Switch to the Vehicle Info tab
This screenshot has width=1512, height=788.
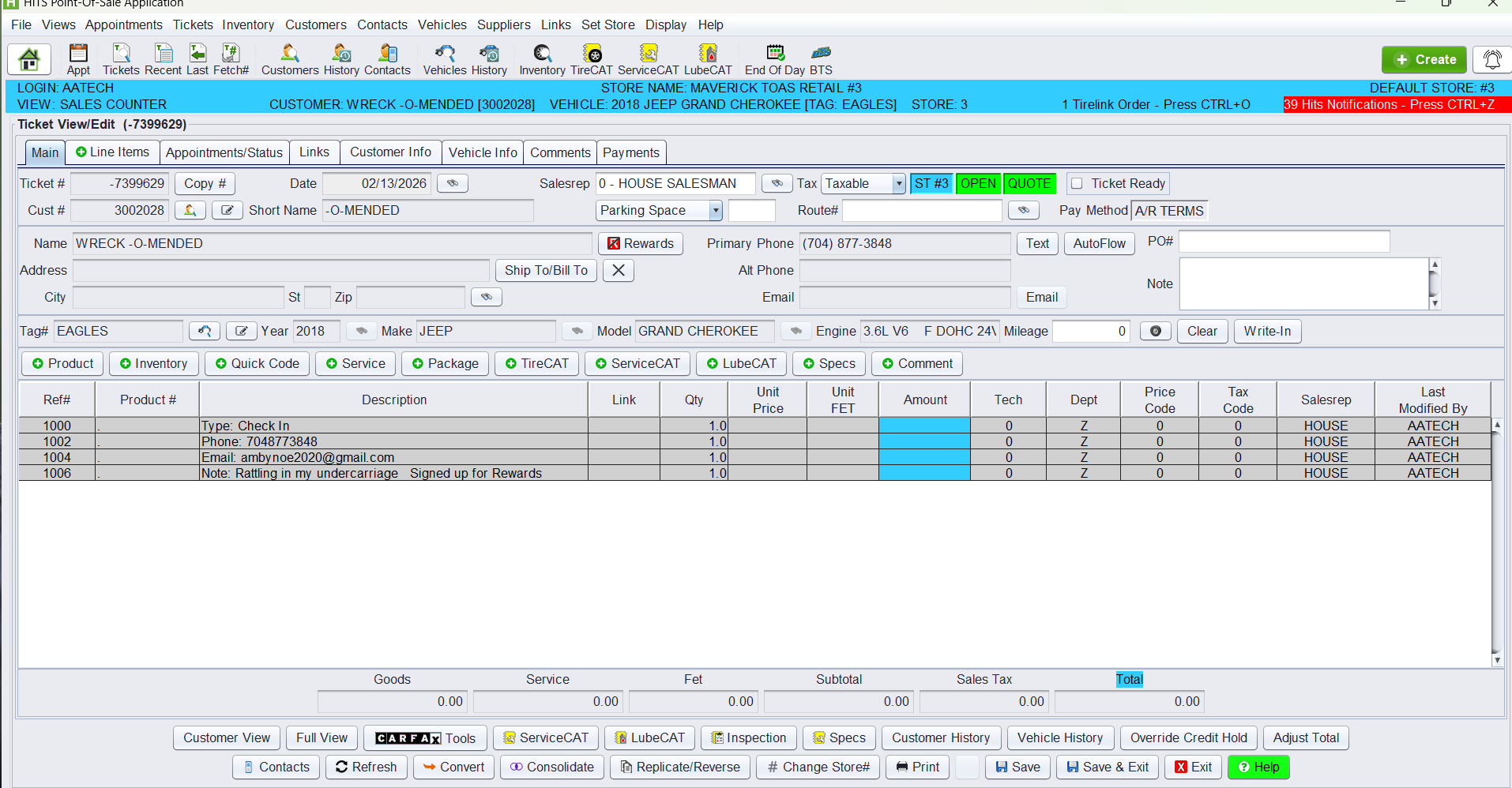(x=483, y=152)
